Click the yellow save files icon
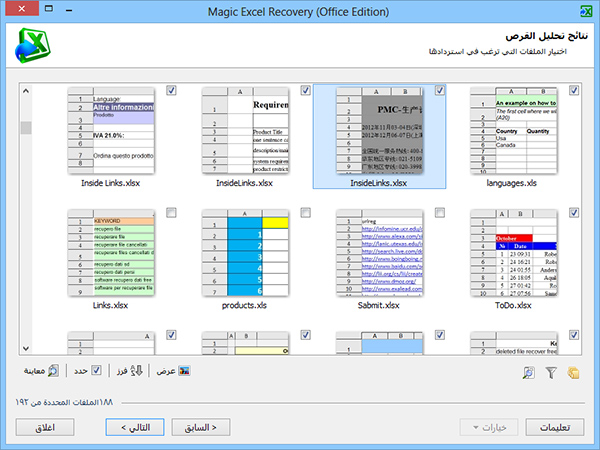 (573, 372)
